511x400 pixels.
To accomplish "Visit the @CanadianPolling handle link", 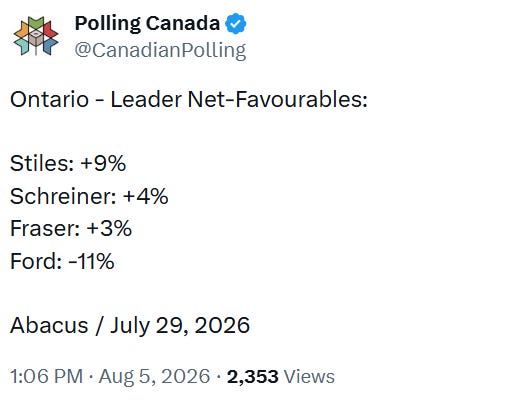I will click(160, 50).
